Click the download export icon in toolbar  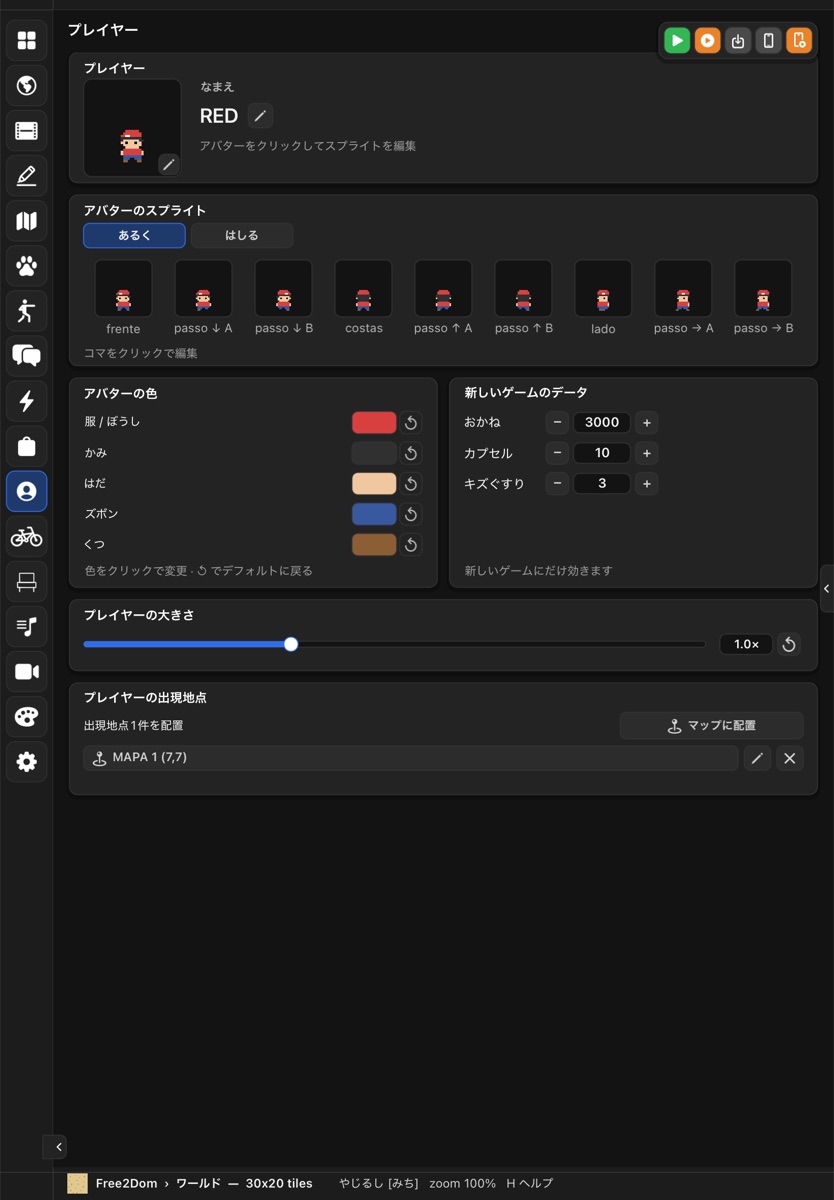point(738,41)
